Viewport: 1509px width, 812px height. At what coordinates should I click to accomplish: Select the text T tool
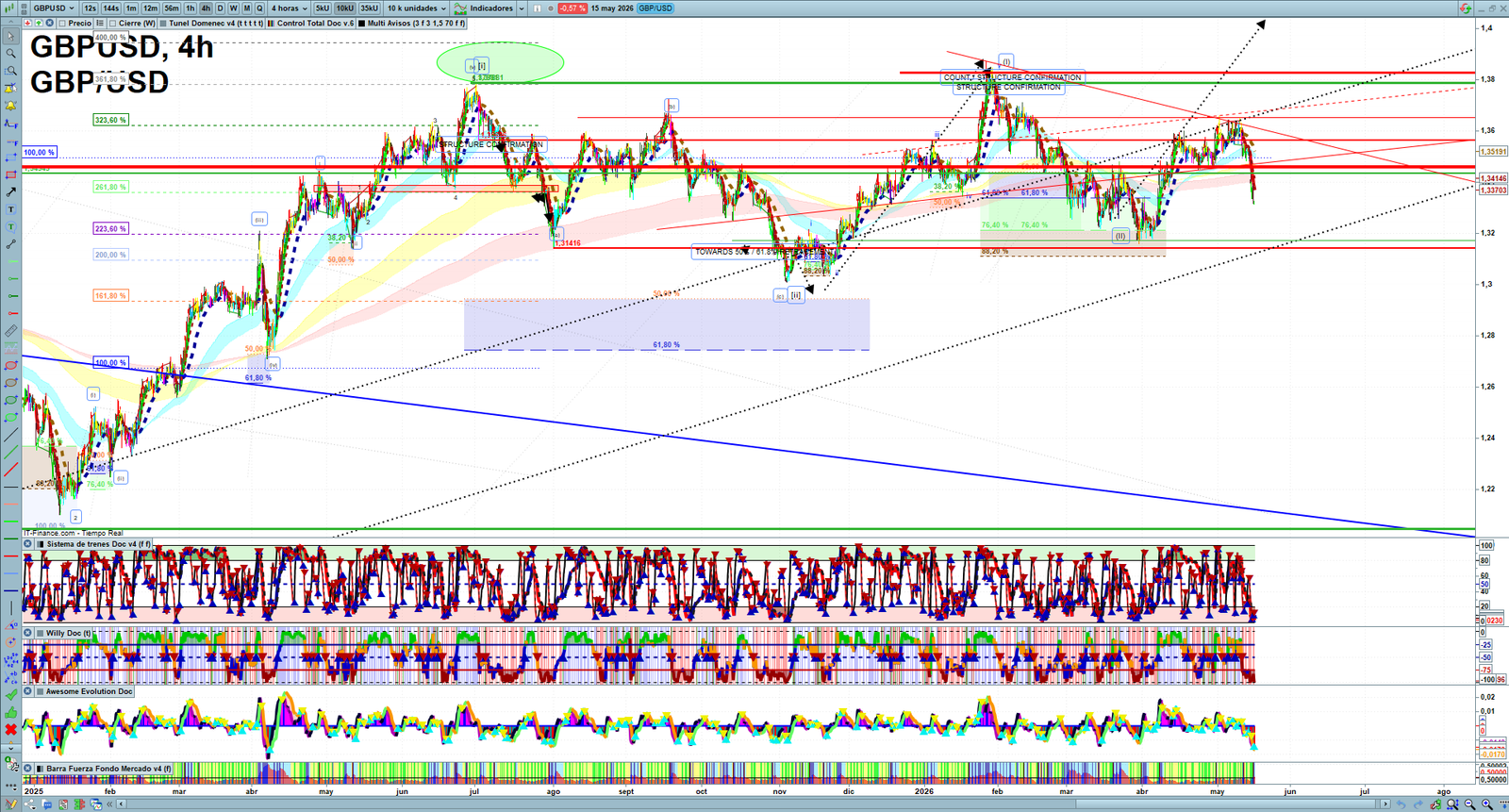pyautogui.click(x=11, y=210)
